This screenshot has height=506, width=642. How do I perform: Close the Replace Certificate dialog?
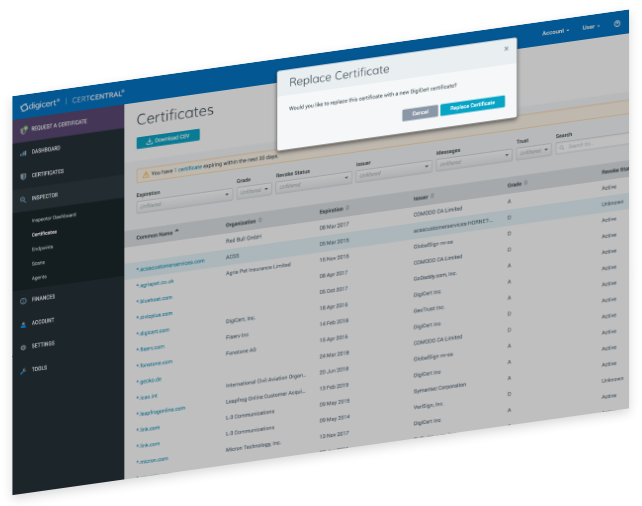[506, 48]
